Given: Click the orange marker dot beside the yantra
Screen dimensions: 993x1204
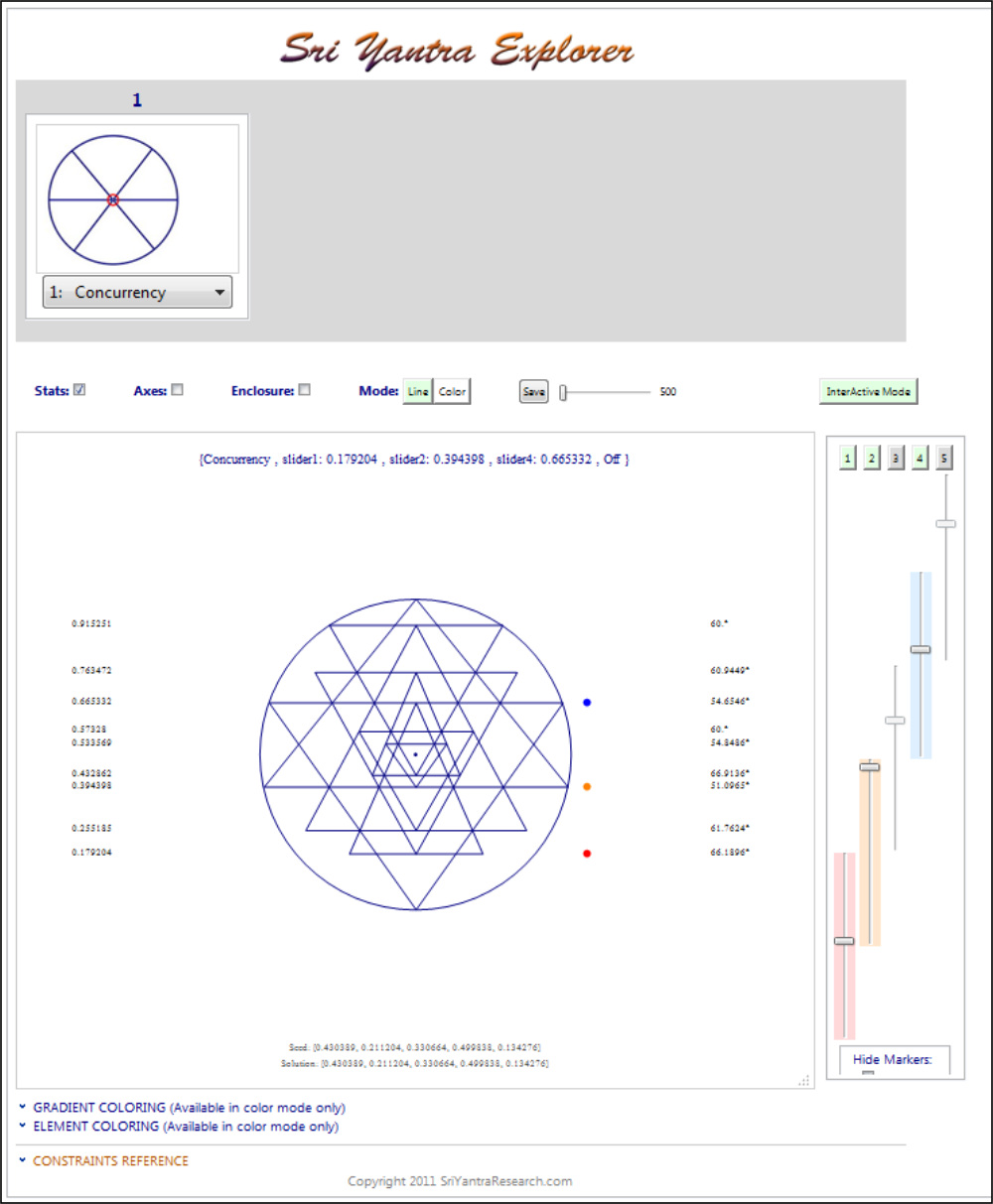Looking at the screenshot, I should [587, 787].
